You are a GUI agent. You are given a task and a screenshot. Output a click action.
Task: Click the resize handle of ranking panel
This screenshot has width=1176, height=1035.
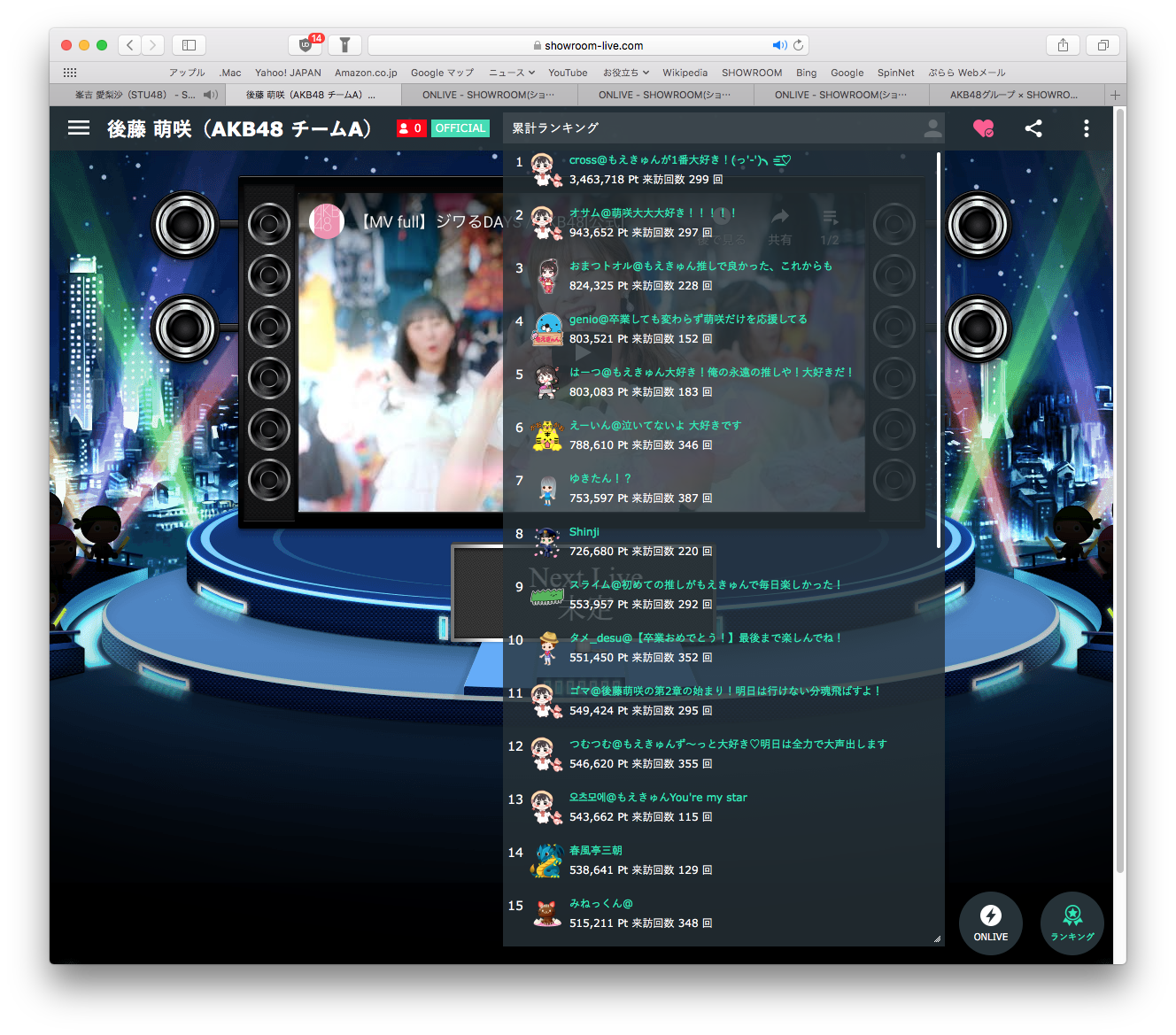[937, 938]
